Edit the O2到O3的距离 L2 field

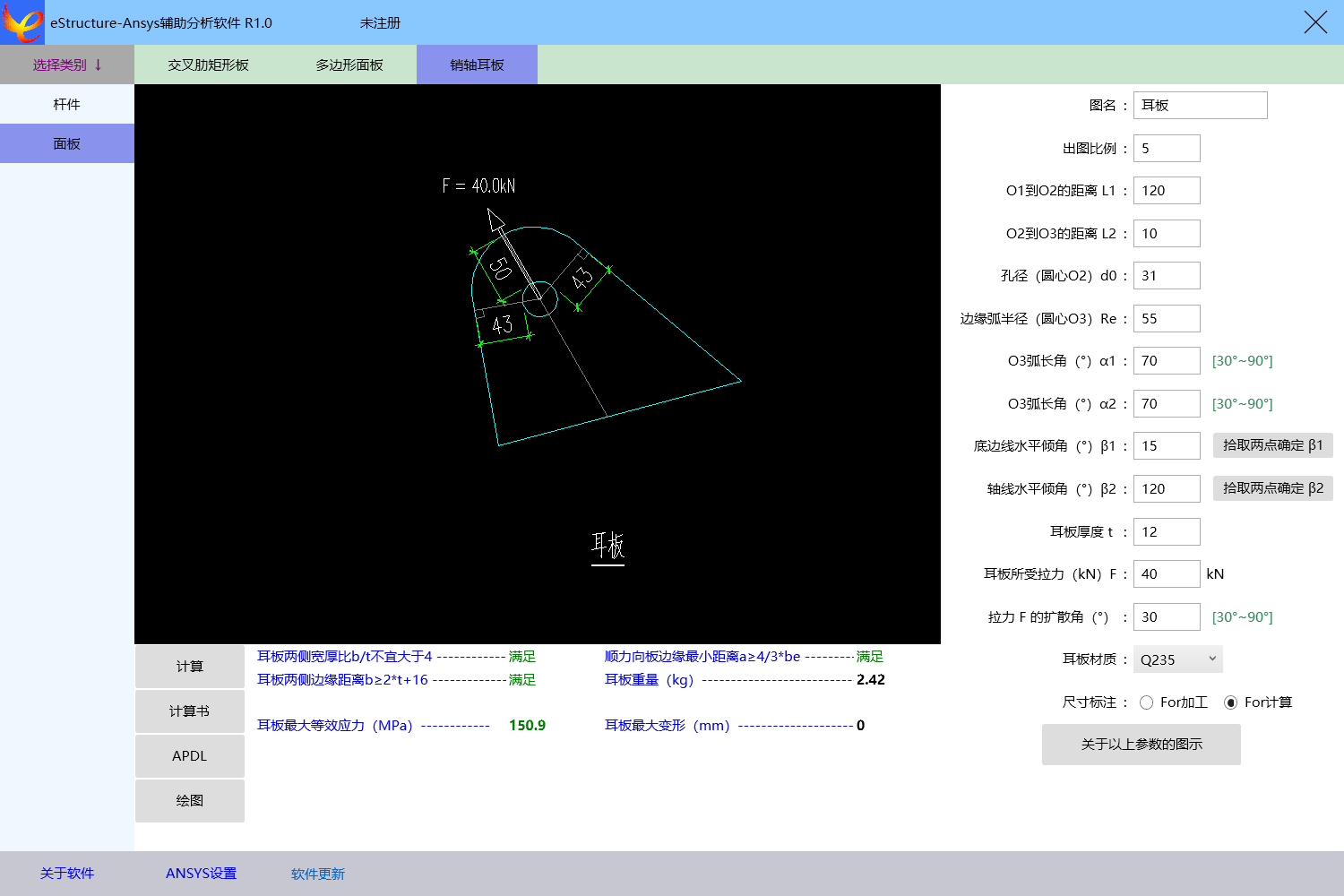click(x=1167, y=233)
